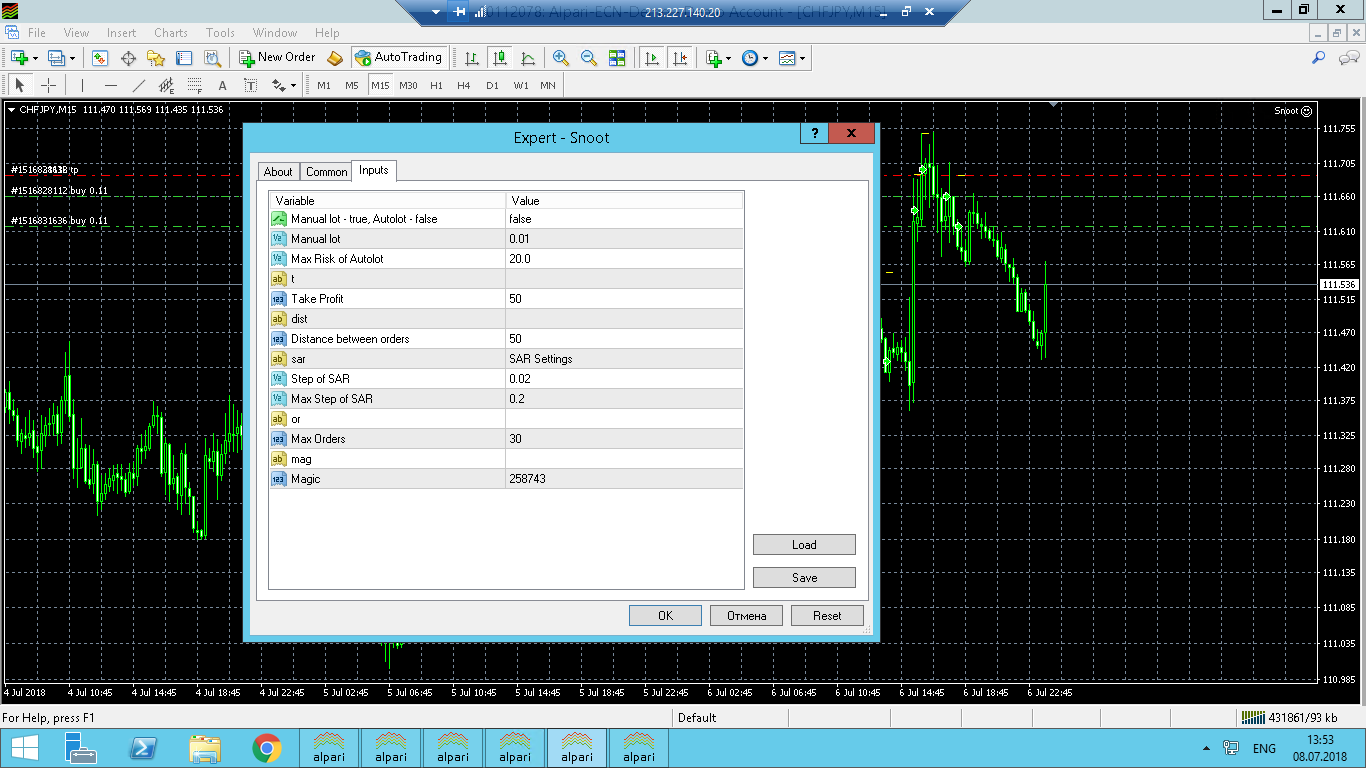Image resolution: width=1366 pixels, height=768 pixels.
Task: Open the Charts menu
Action: click(171, 33)
